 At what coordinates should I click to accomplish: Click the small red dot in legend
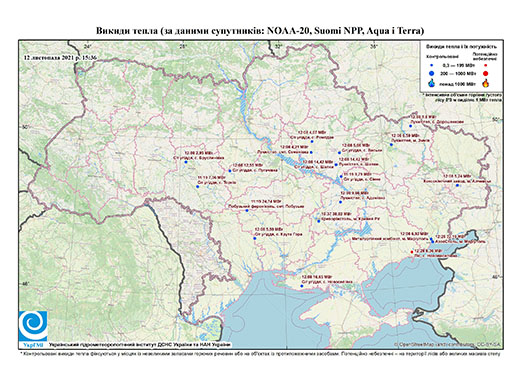[485, 65]
